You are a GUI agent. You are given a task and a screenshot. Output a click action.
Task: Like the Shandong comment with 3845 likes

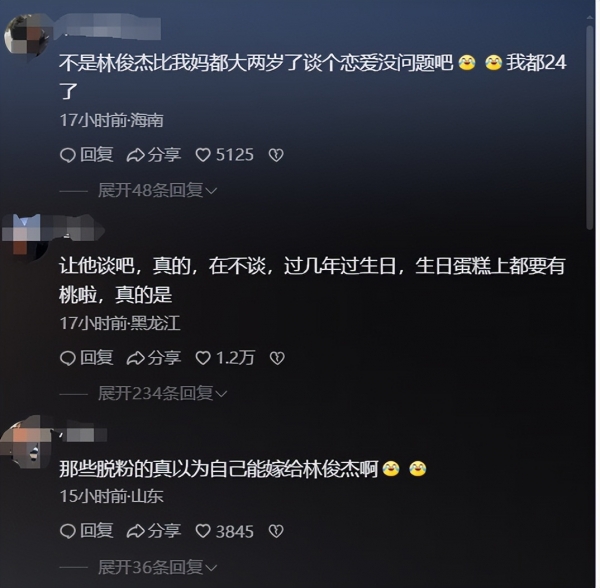click(203, 531)
